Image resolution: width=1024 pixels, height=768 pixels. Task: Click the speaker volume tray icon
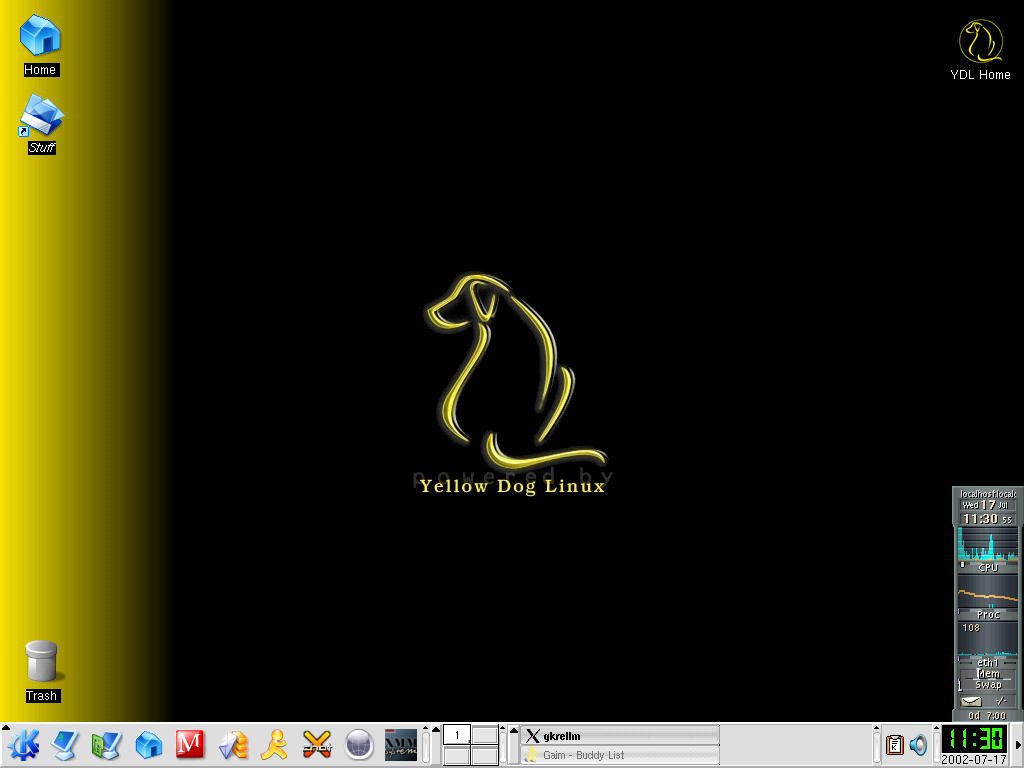918,745
